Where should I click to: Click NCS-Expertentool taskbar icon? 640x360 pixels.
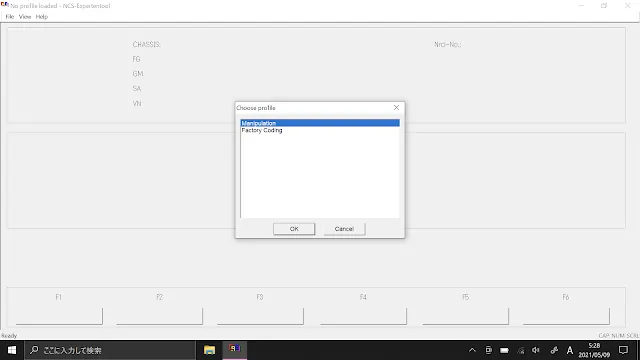click(235, 349)
